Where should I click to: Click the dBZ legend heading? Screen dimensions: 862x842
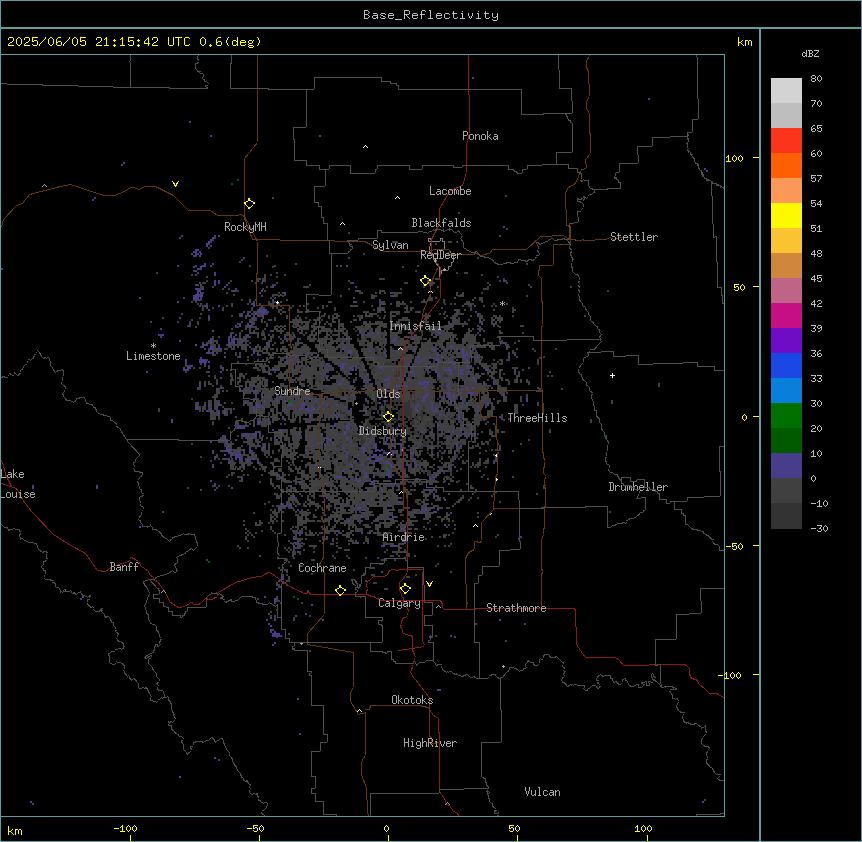tap(810, 54)
